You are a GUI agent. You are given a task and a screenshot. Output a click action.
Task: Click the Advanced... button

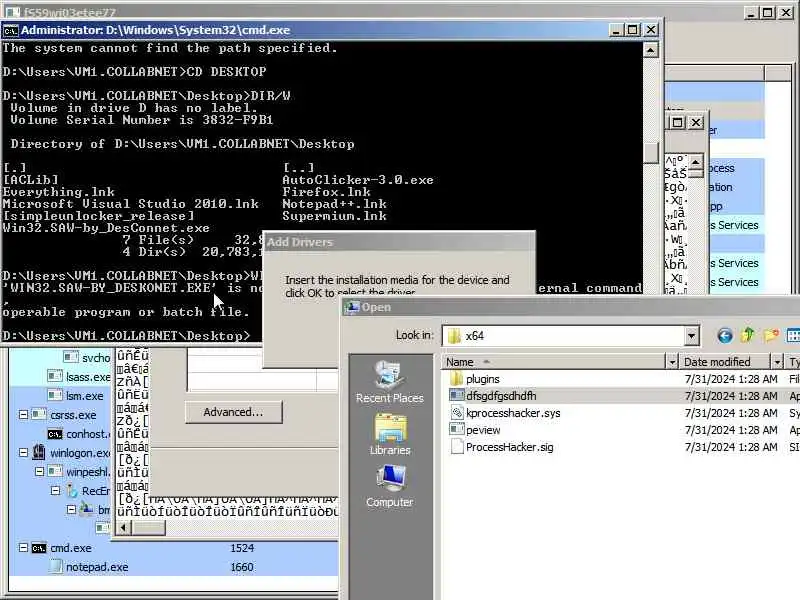coord(233,412)
